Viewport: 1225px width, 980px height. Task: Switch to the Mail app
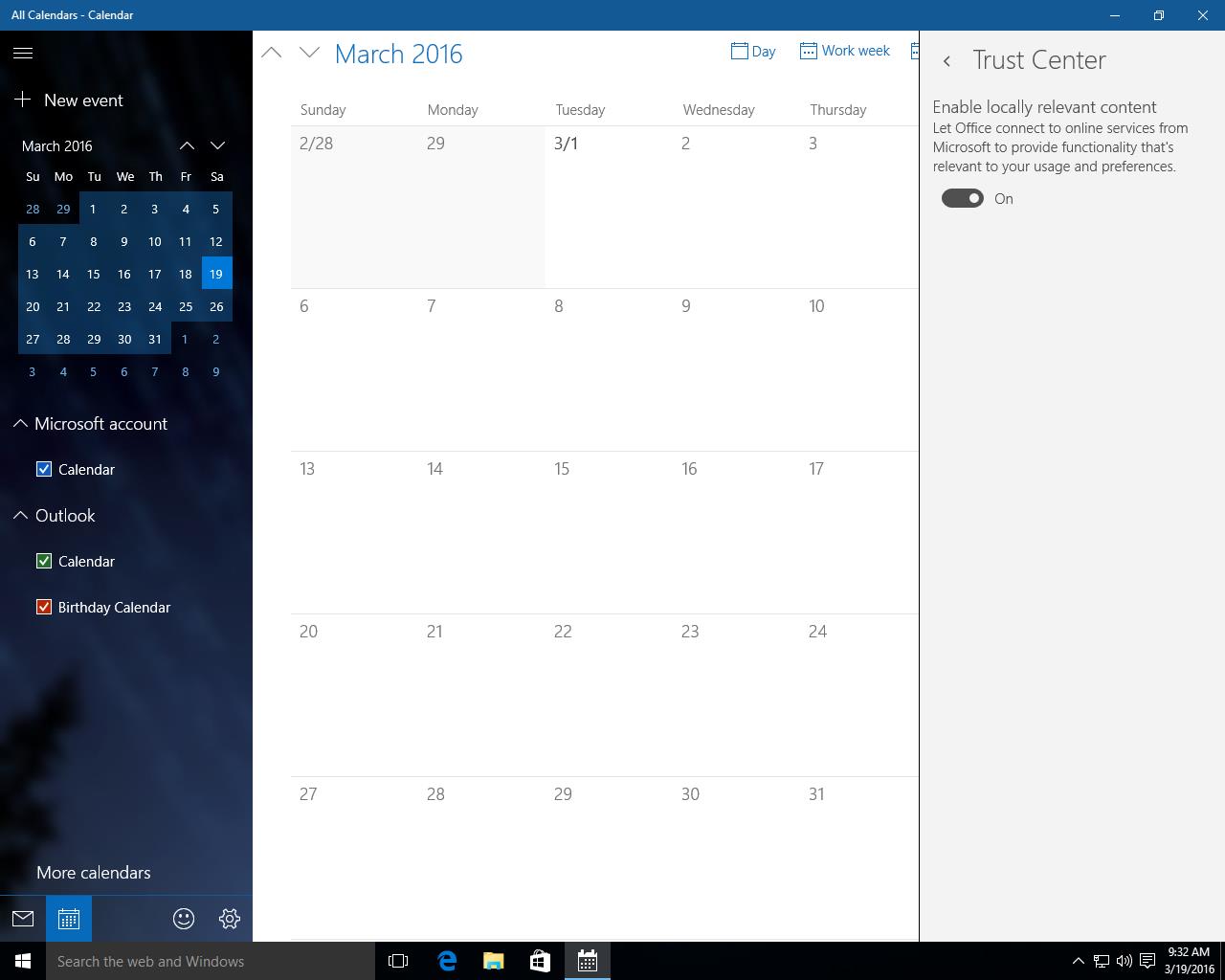tap(23, 919)
